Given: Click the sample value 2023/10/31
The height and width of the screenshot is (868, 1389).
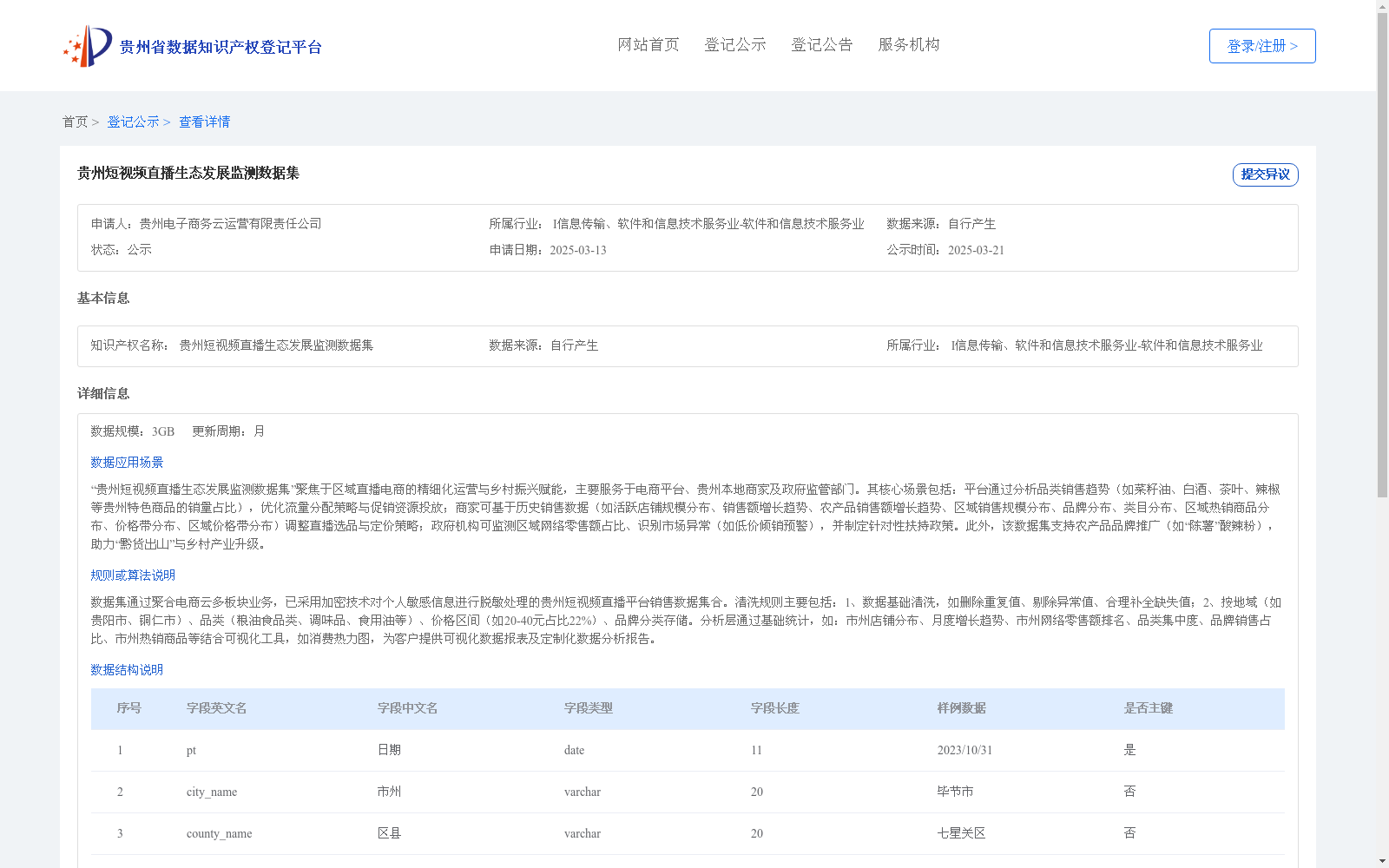Looking at the screenshot, I should coord(964,750).
